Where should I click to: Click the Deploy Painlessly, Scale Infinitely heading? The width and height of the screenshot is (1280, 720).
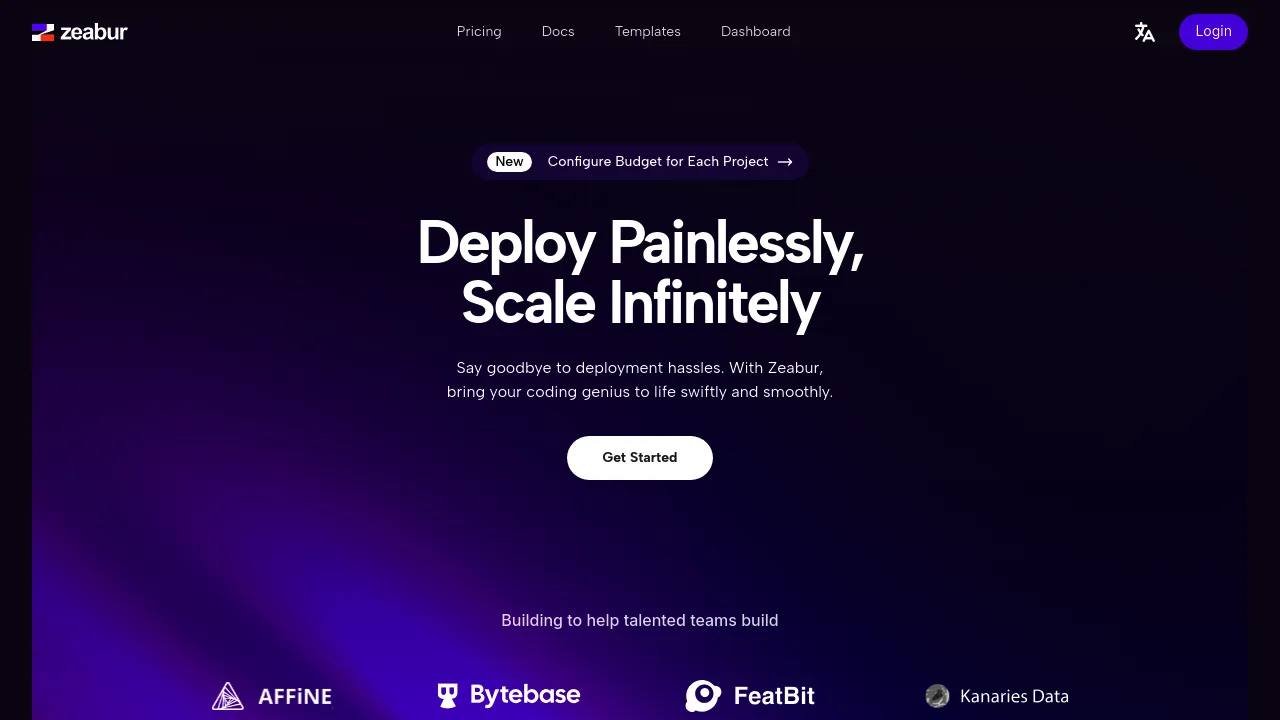point(640,272)
